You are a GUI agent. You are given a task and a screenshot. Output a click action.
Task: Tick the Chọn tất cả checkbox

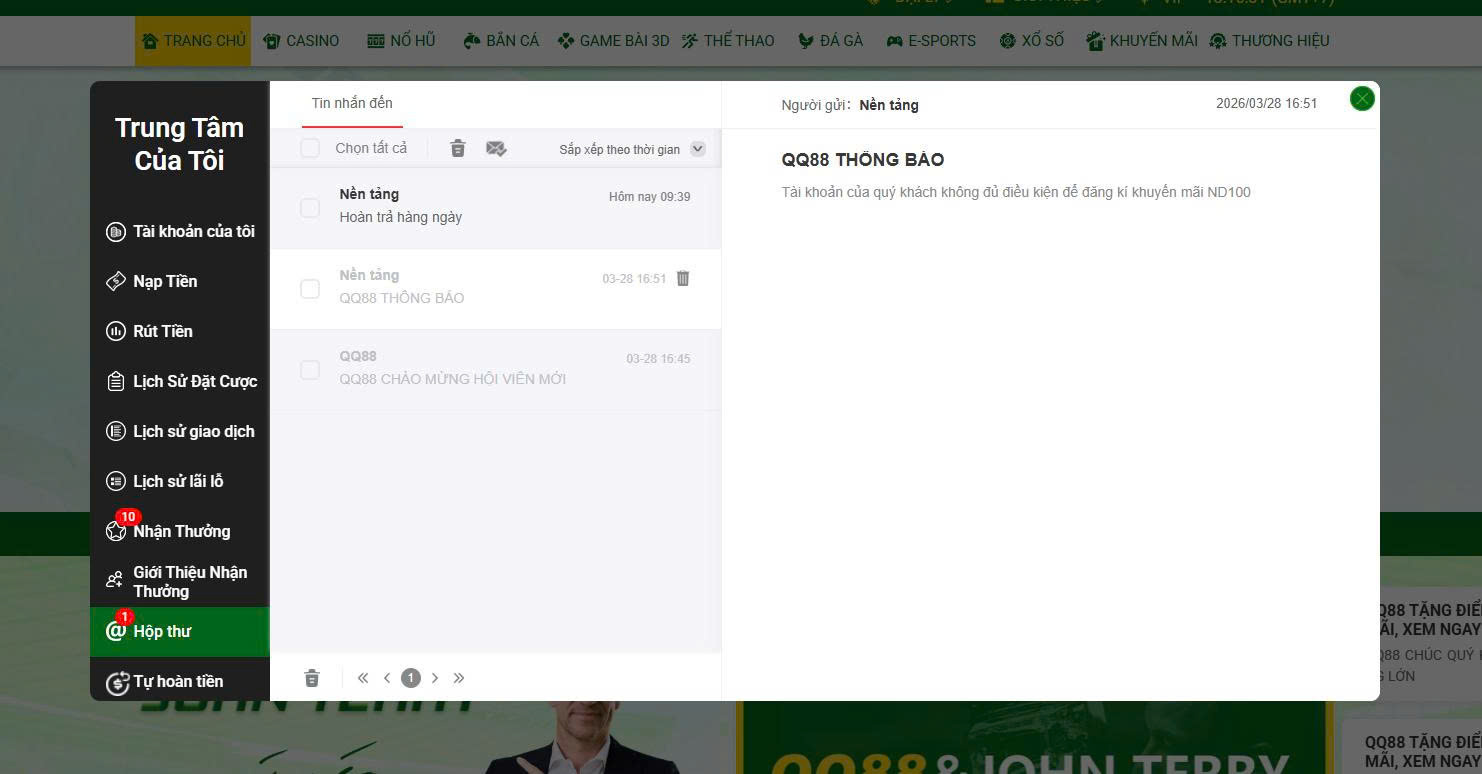click(310, 148)
